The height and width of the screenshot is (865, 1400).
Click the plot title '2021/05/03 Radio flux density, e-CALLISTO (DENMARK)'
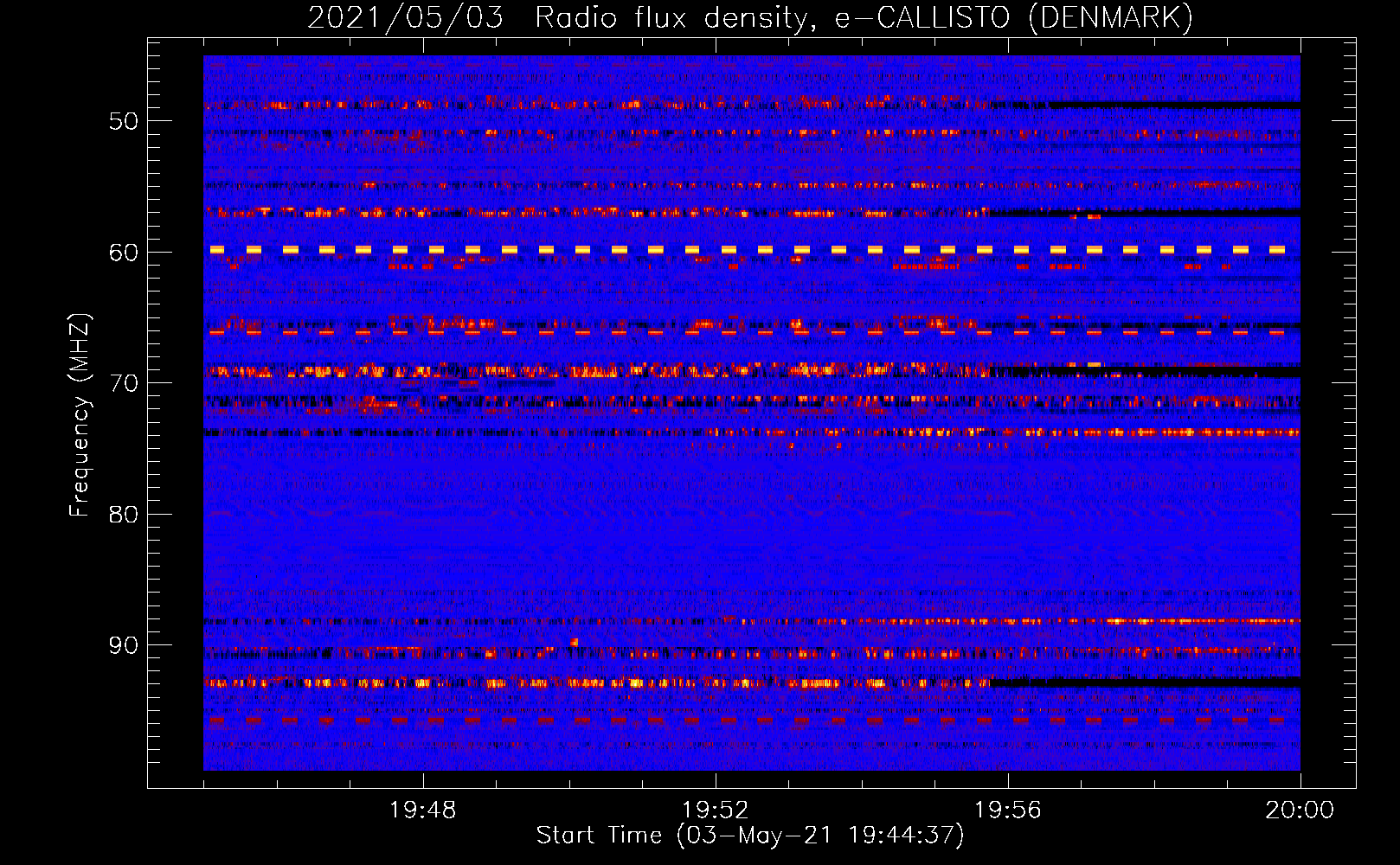(x=750, y=17)
